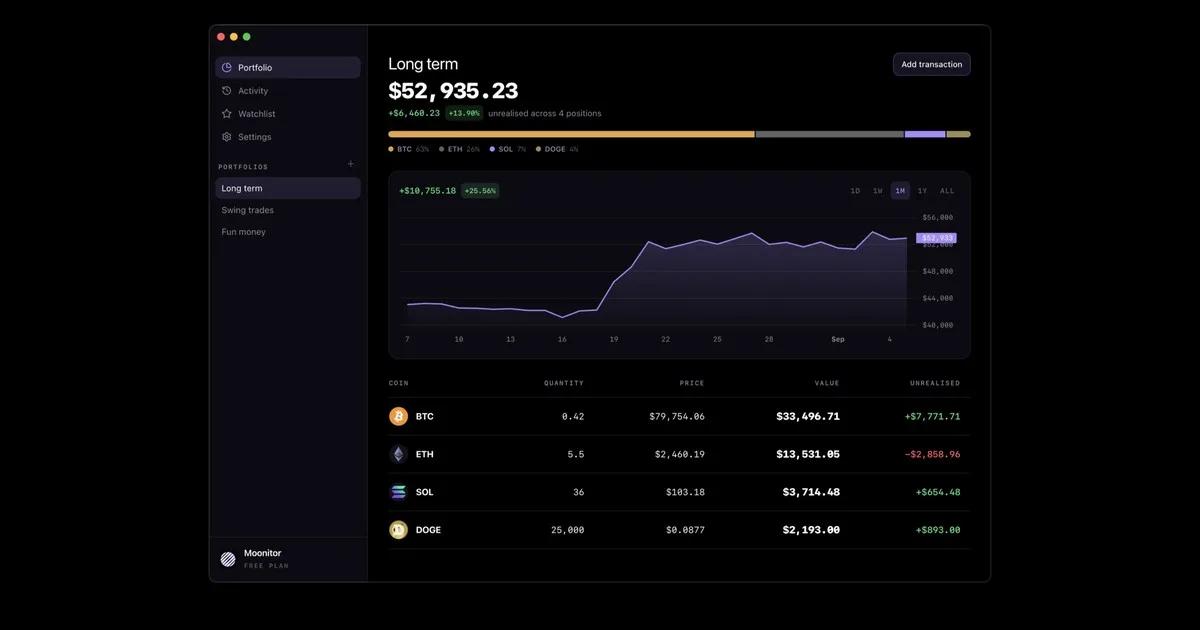Set chart range to 1Y

[x=922, y=191]
